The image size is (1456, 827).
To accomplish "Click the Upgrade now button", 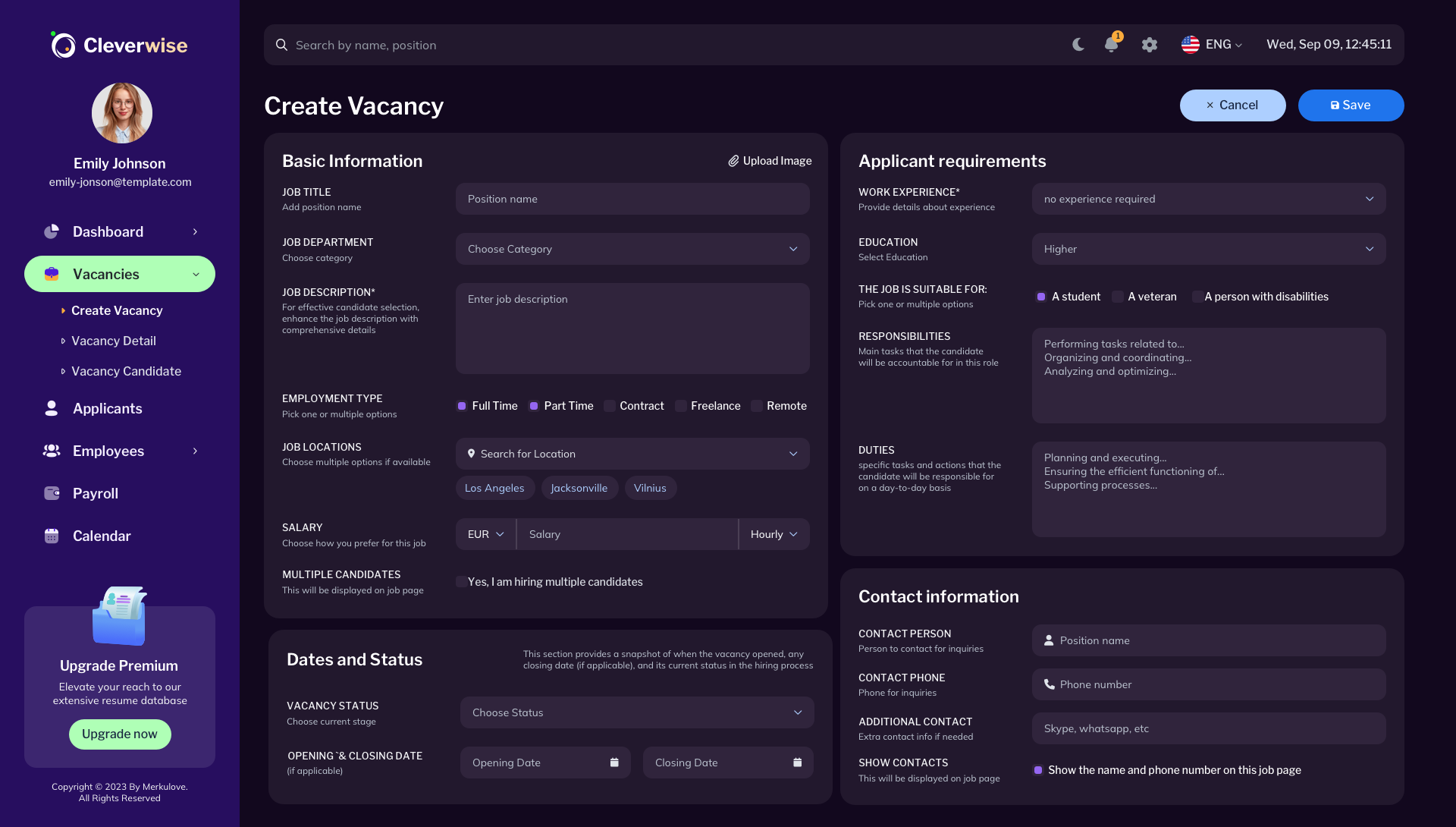I will click(119, 734).
